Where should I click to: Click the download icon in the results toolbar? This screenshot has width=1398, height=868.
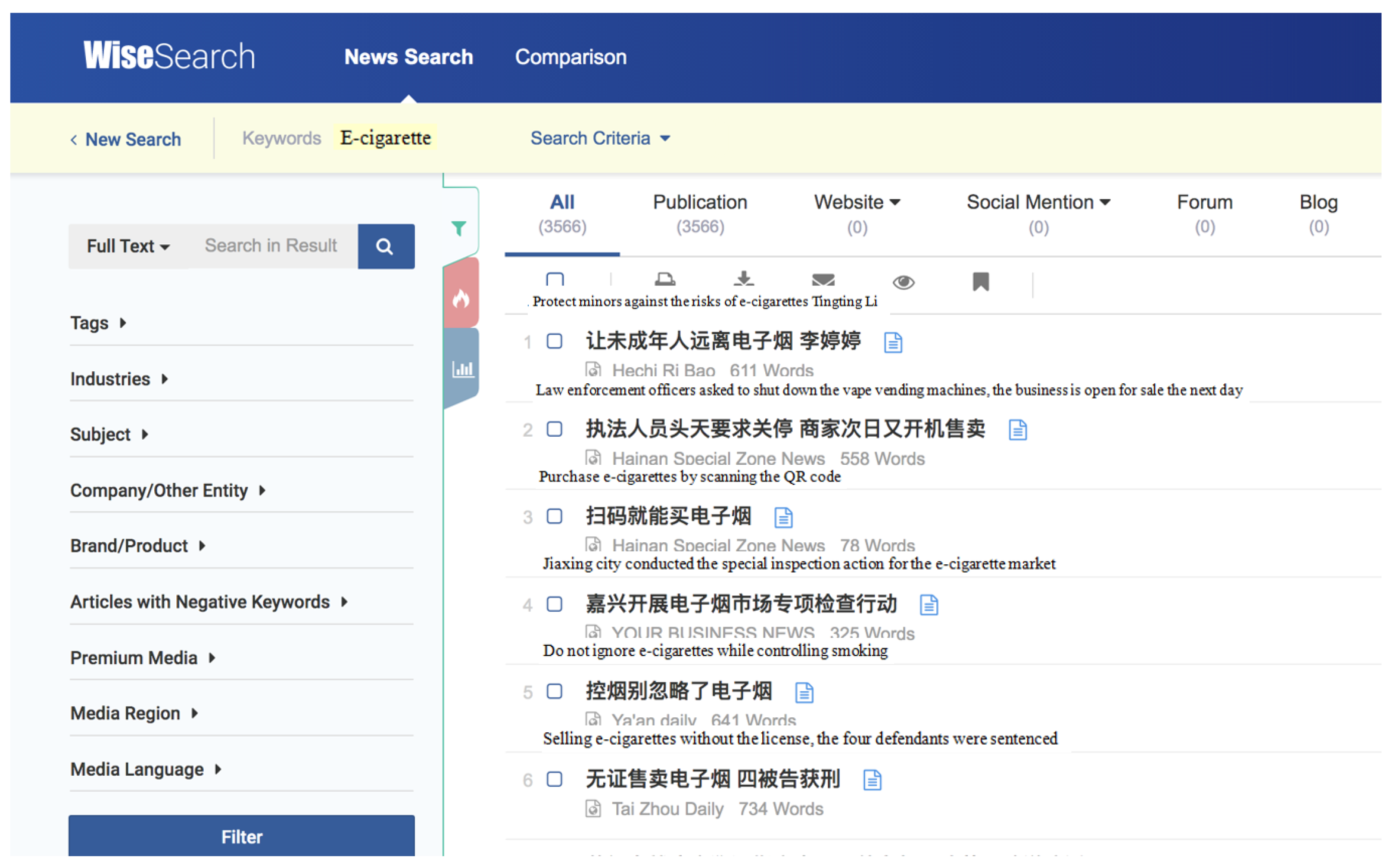(x=743, y=279)
